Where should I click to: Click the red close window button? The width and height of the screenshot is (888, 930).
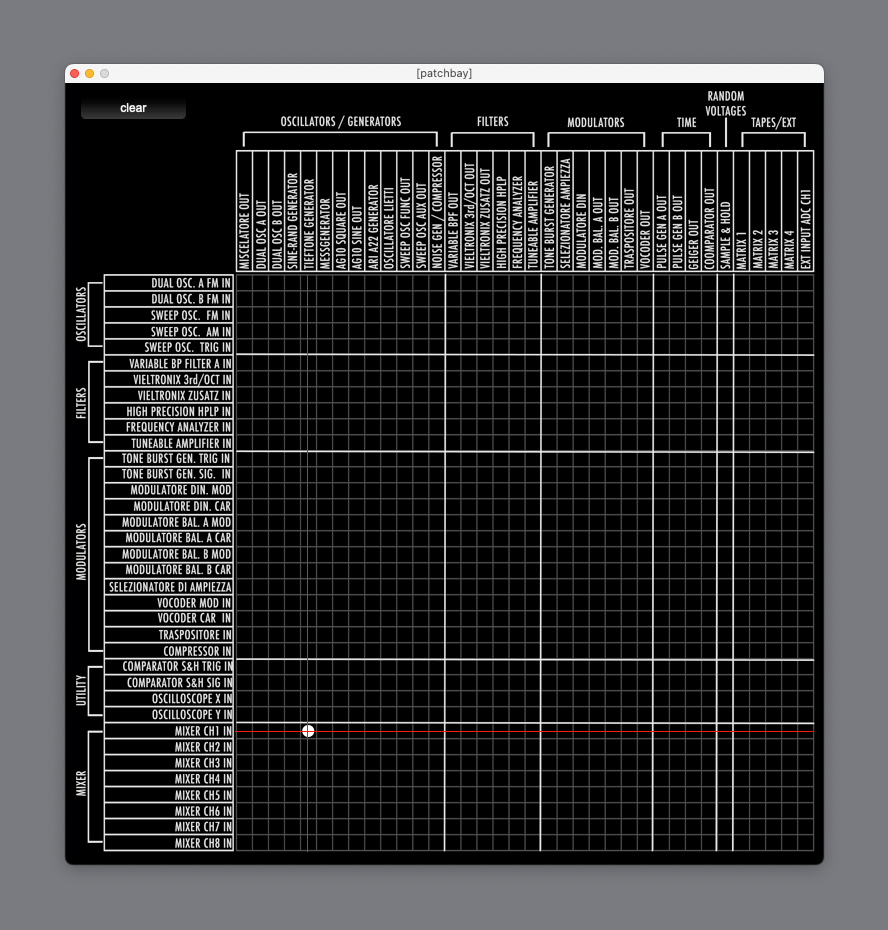point(74,74)
